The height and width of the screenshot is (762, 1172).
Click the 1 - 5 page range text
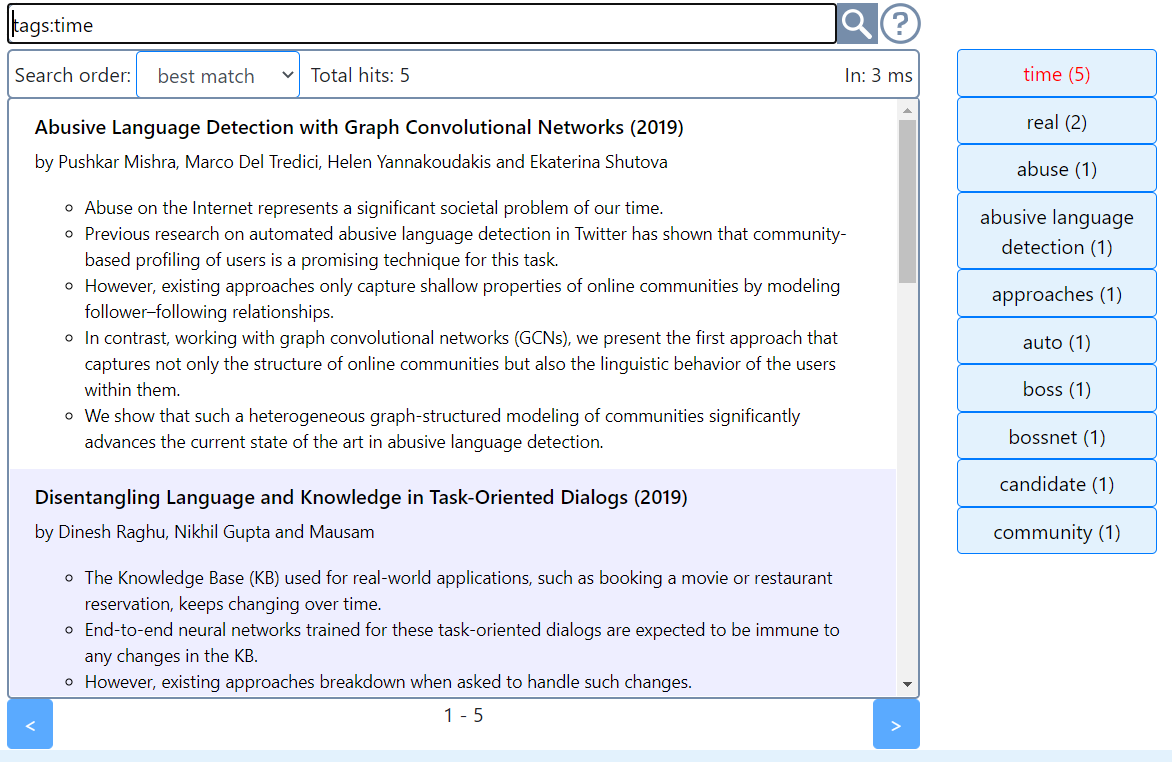click(x=463, y=715)
